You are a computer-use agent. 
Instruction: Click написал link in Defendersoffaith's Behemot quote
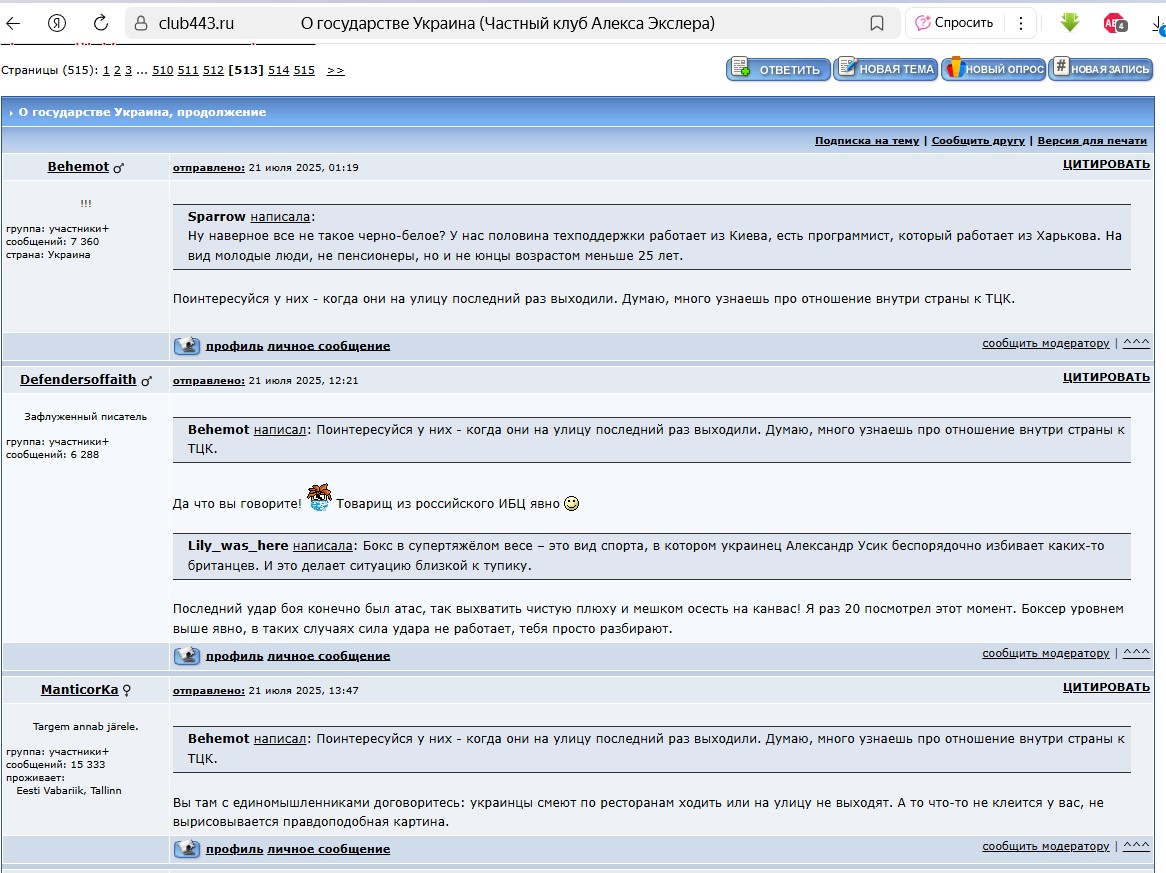pyautogui.click(x=280, y=430)
